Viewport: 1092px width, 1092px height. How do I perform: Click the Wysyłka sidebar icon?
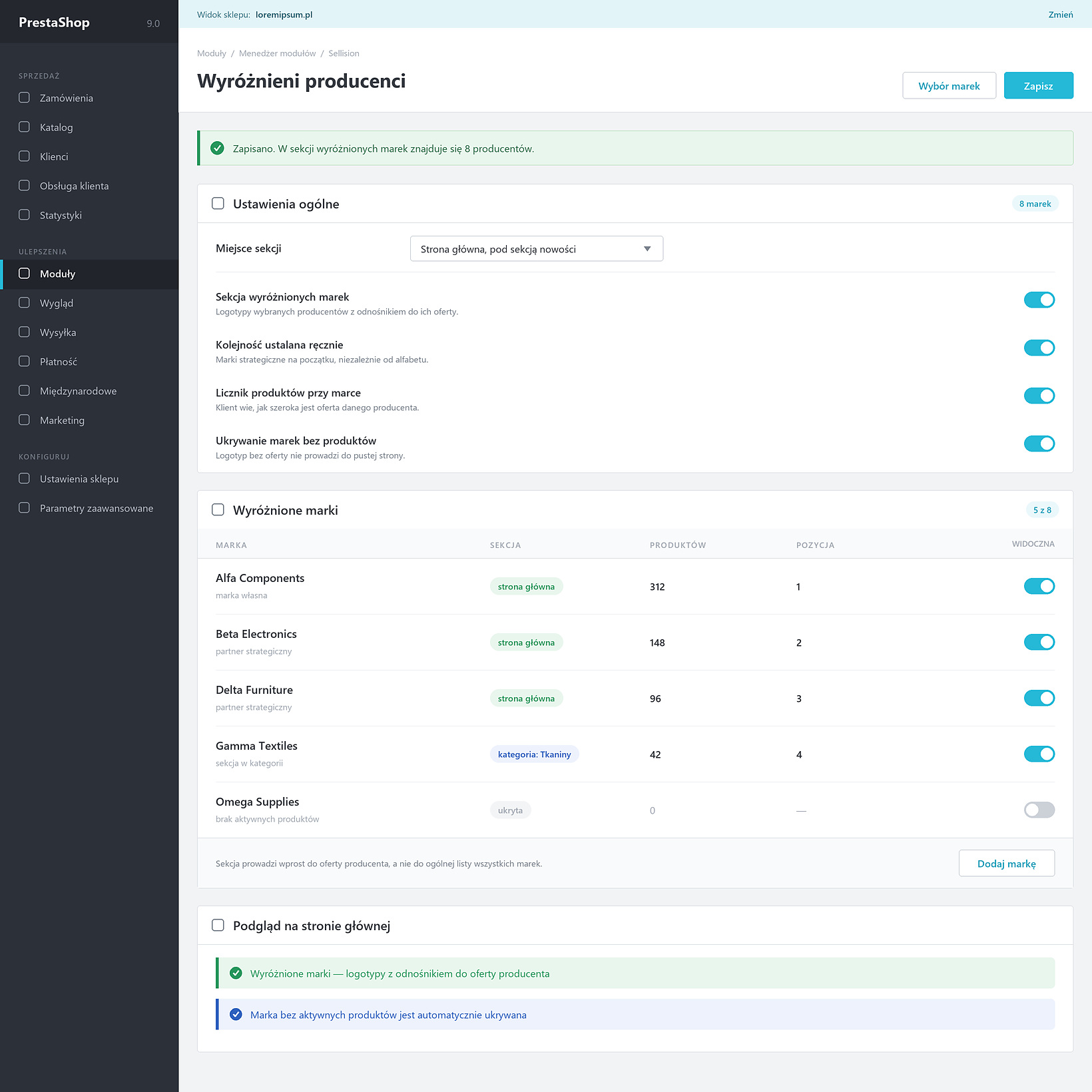coord(25,332)
